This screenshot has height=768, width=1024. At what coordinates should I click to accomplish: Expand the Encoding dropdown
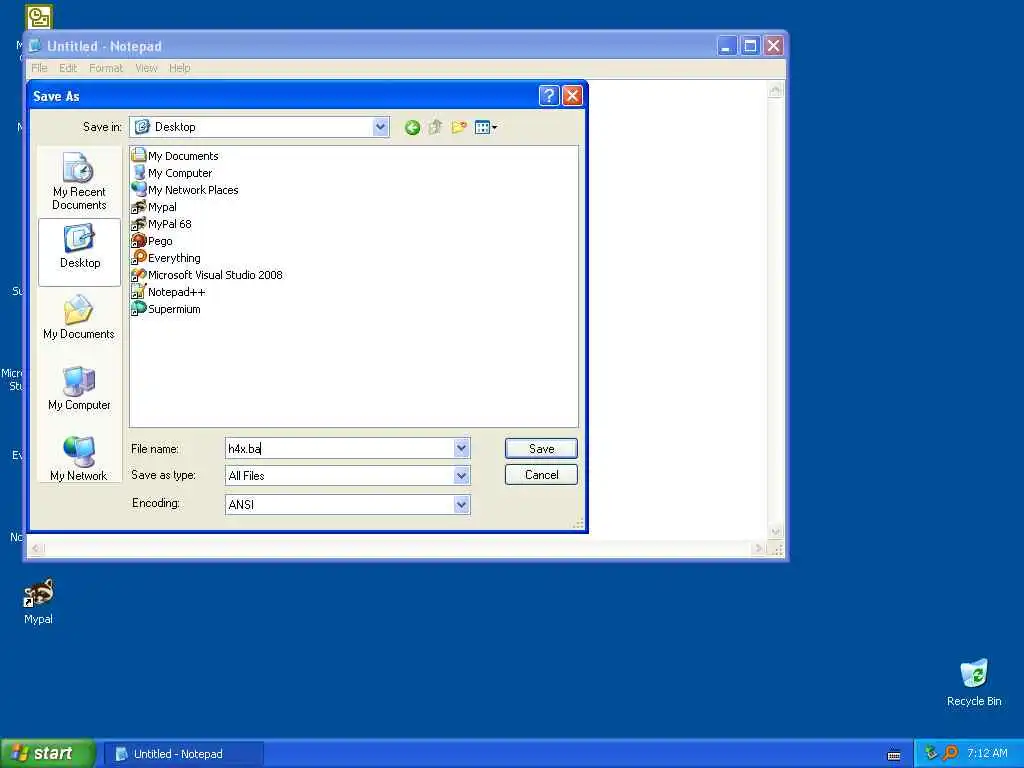click(461, 504)
